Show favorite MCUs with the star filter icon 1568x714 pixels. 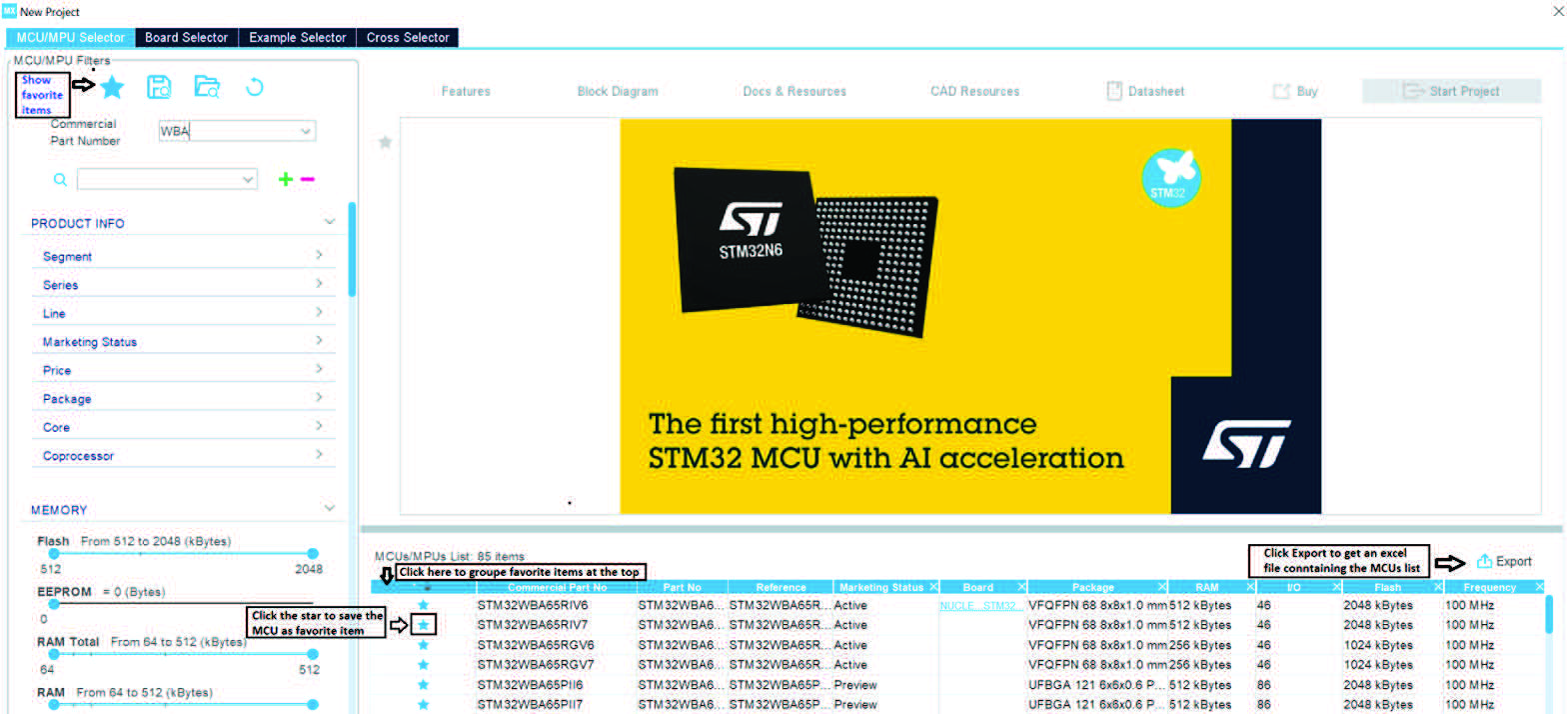tap(113, 87)
